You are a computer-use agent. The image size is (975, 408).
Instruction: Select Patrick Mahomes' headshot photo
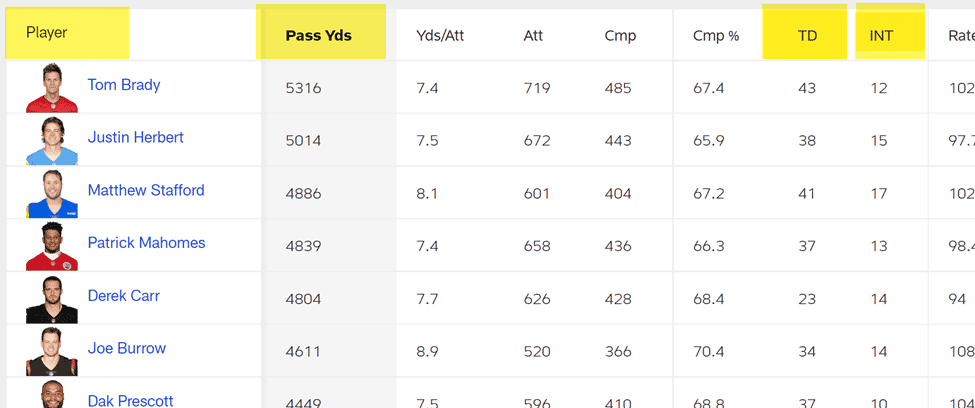[x=52, y=246]
